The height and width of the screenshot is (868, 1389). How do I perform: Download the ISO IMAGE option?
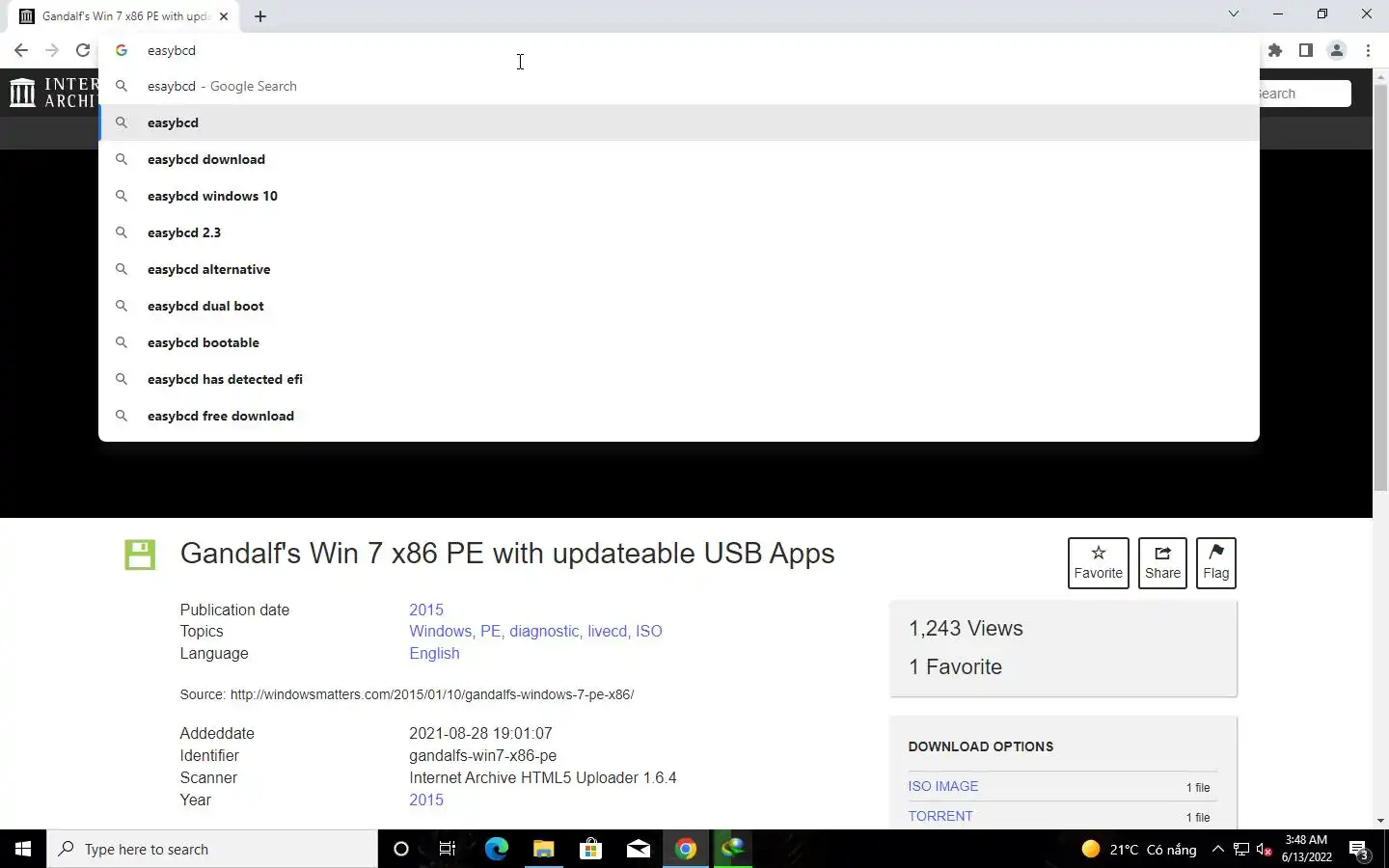pos(943,786)
